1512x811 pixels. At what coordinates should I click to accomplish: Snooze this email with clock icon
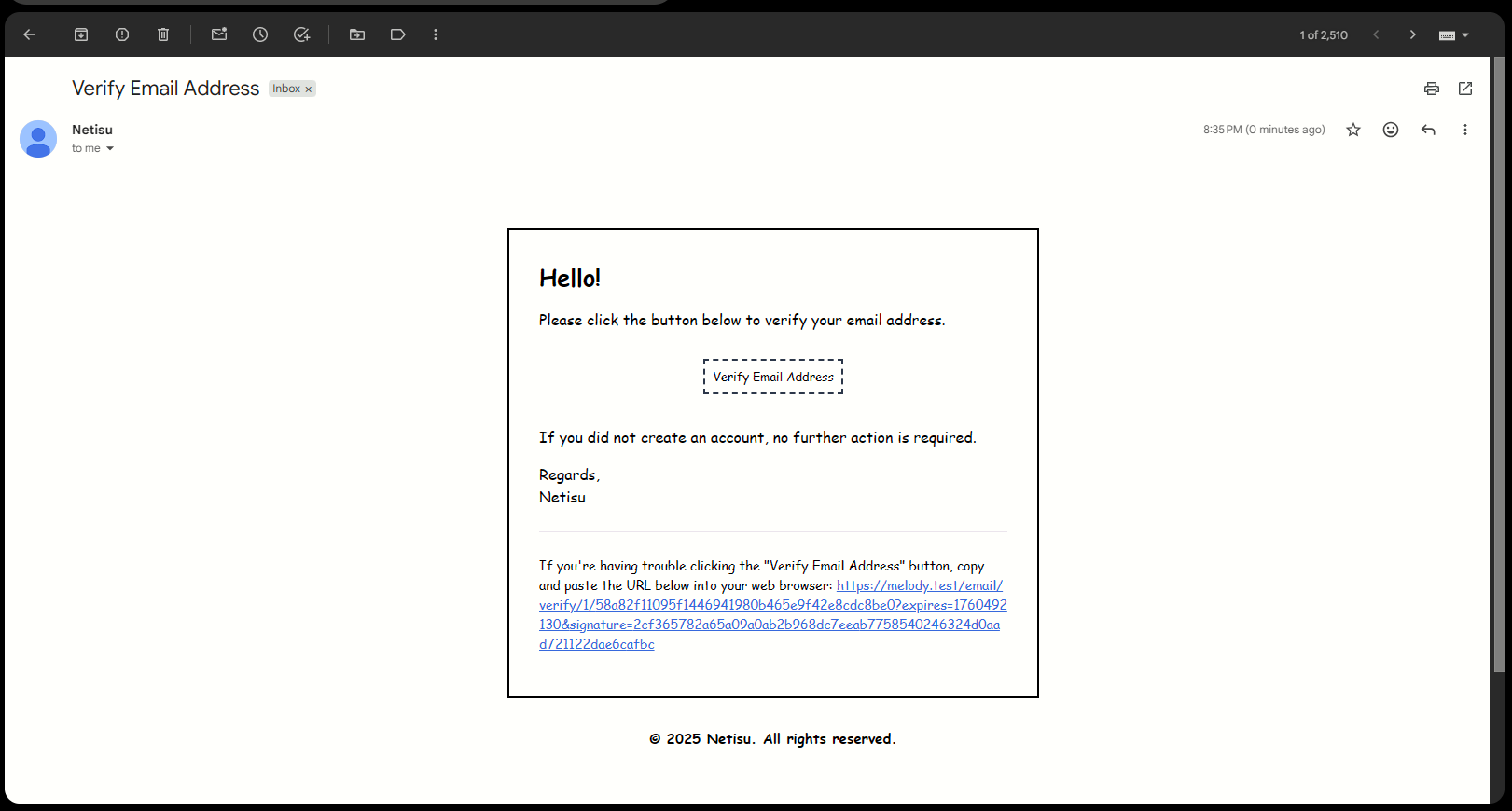[x=260, y=34]
